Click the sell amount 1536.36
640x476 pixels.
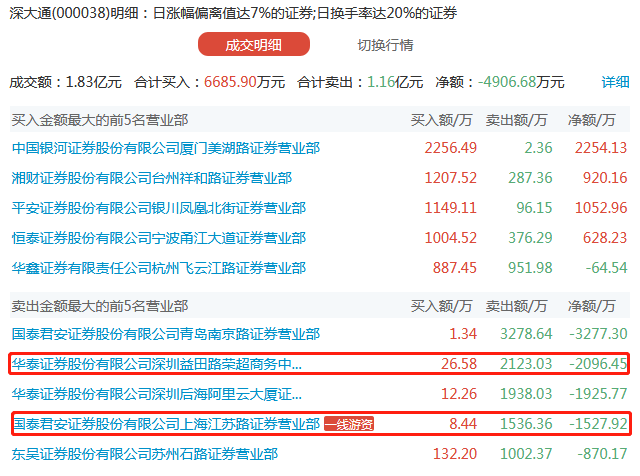pos(526,424)
